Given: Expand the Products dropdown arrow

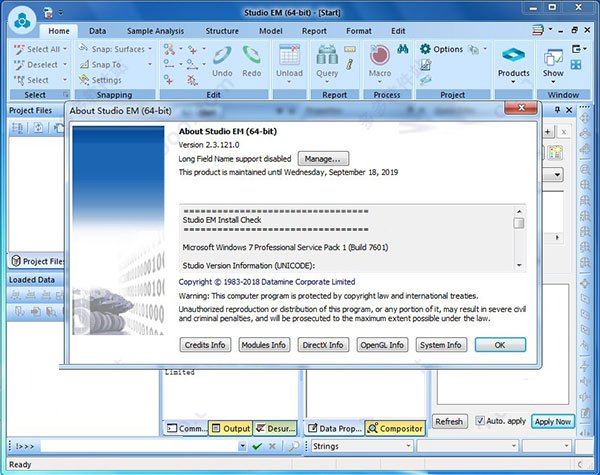Looking at the screenshot, I should pos(513,82).
